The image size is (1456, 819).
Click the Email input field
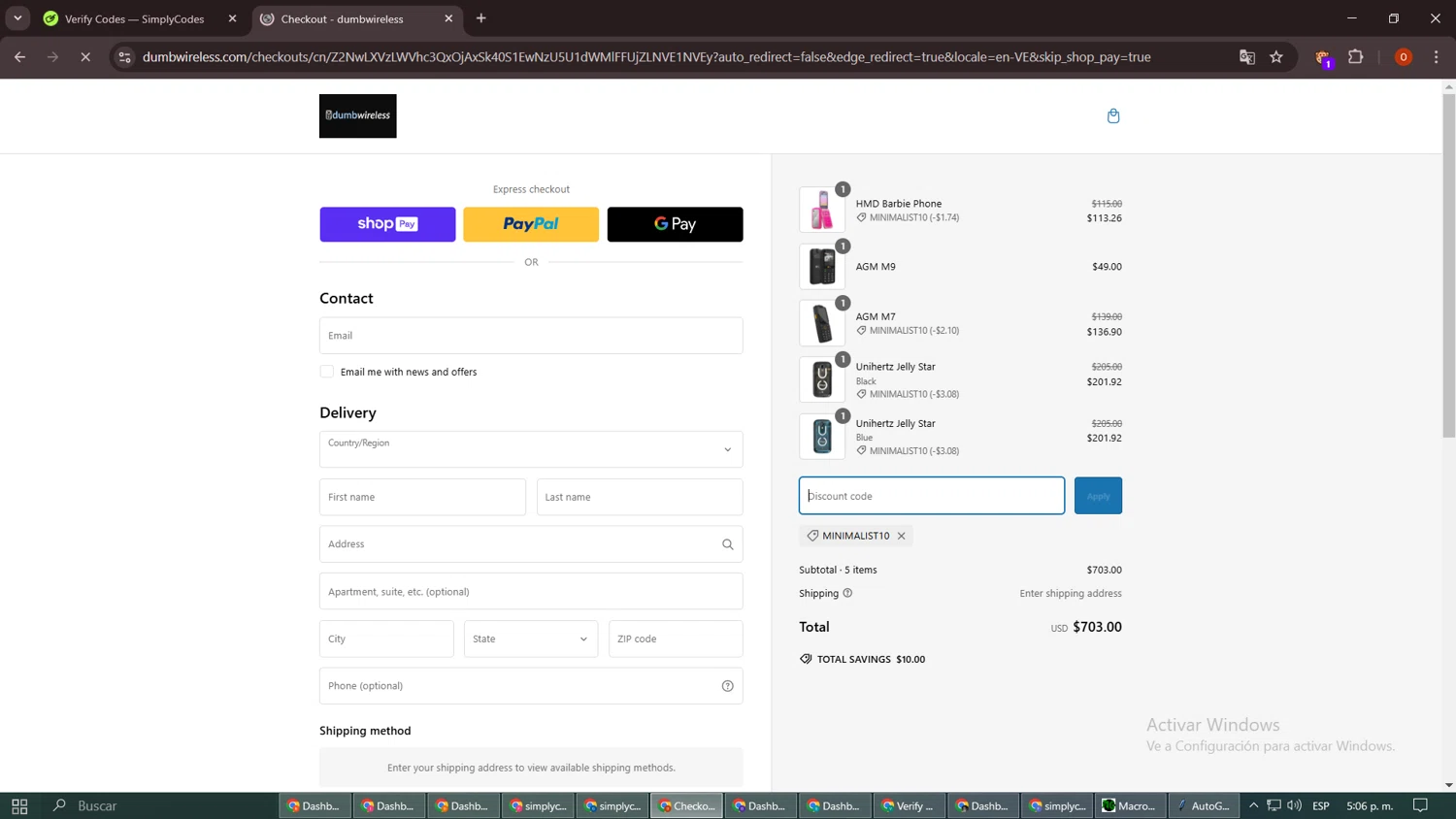point(531,336)
